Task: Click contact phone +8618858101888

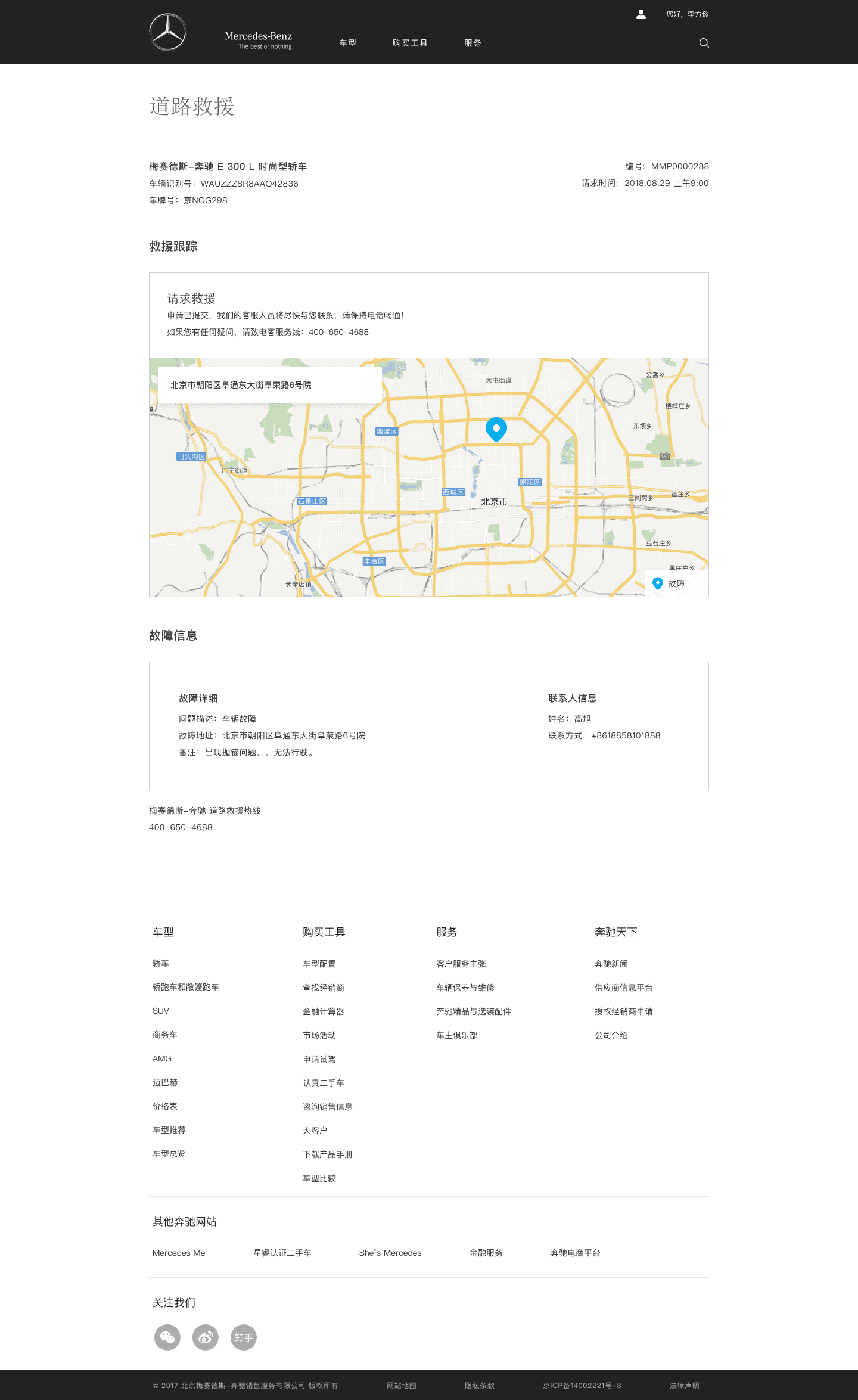Action: coord(626,735)
